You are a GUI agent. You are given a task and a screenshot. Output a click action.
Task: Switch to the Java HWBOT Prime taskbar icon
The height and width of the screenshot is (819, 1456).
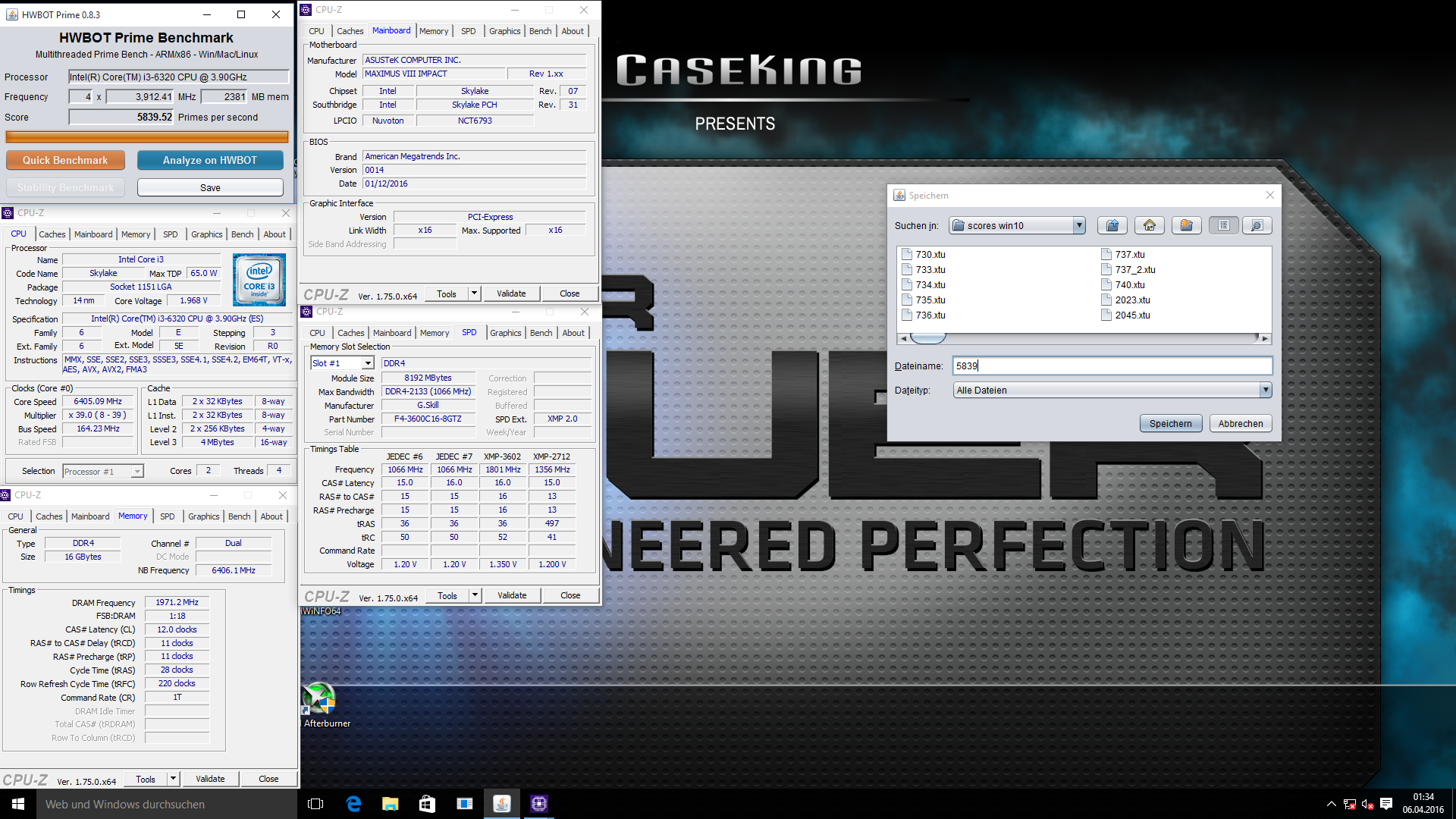[x=502, y=804]
